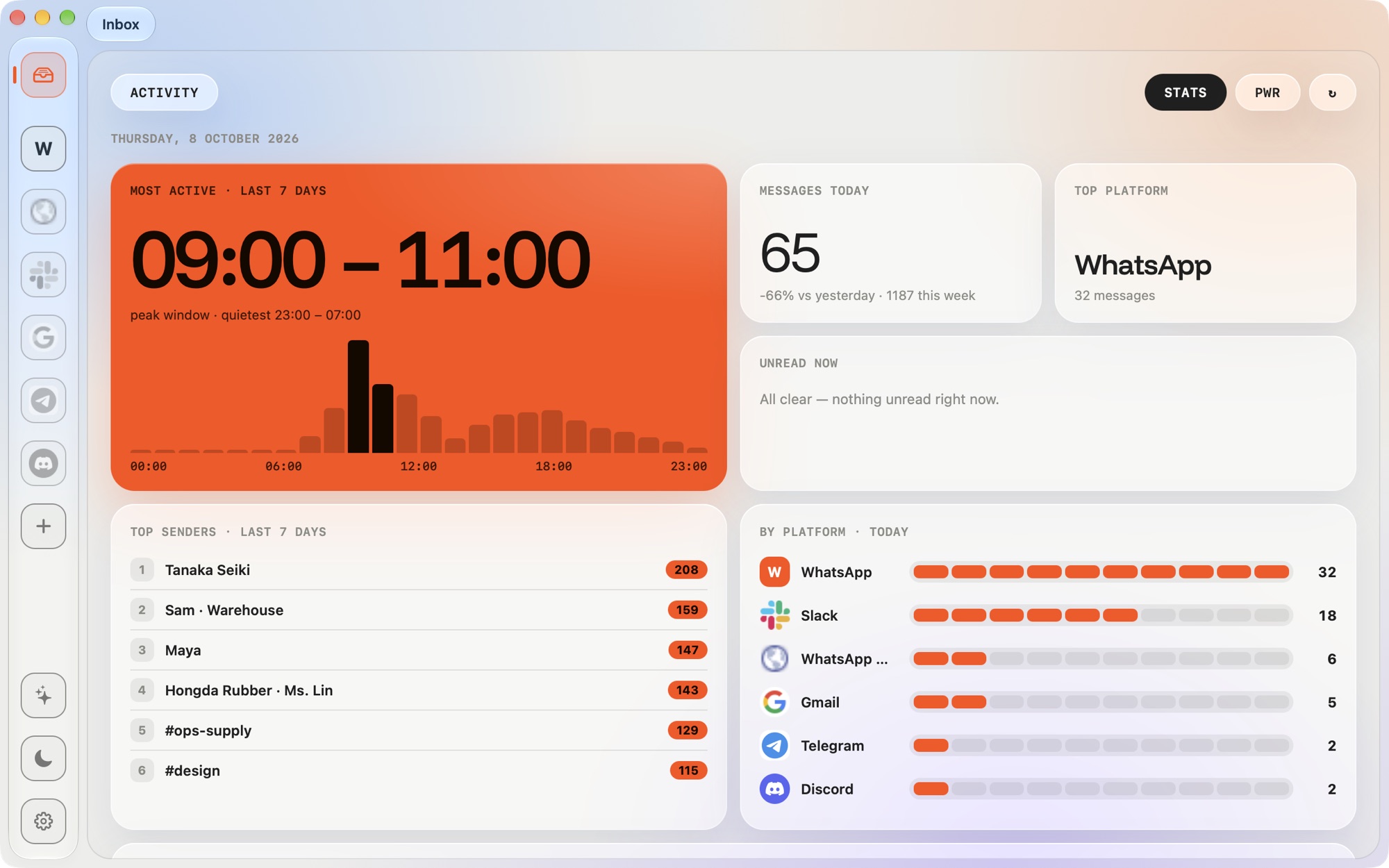Switch to Slack in the sidebar
Screen dimensions: 1389x868
(43, 274)
